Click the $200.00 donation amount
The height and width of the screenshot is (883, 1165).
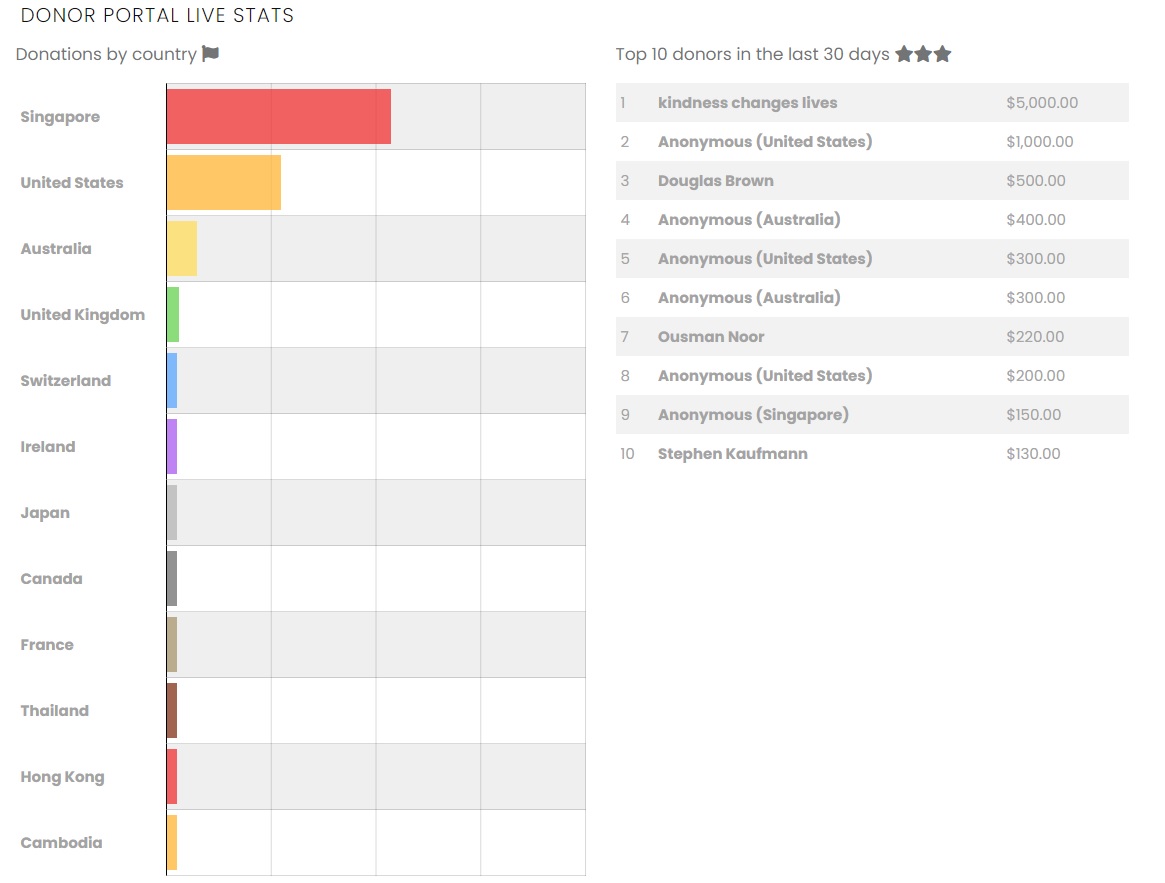point(1036,375)
